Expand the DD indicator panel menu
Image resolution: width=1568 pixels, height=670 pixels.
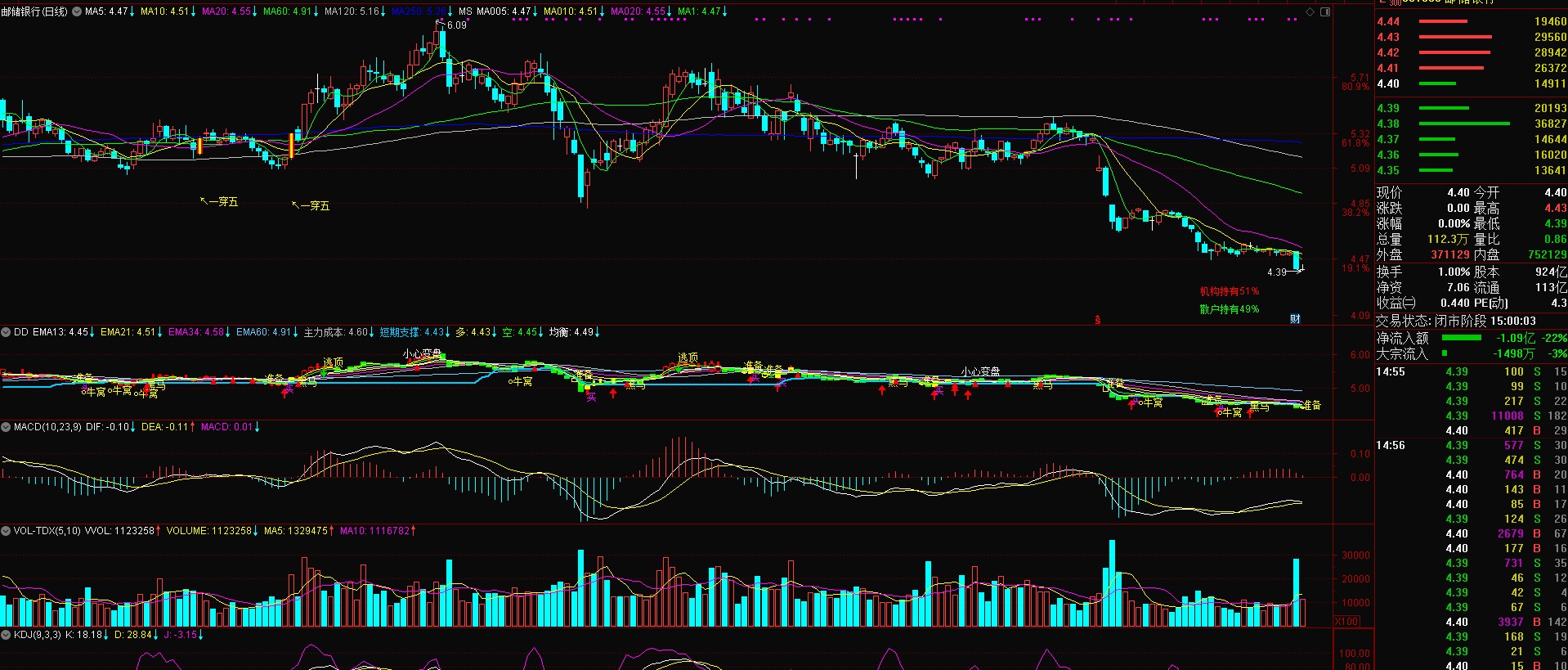tap(6, 332)
